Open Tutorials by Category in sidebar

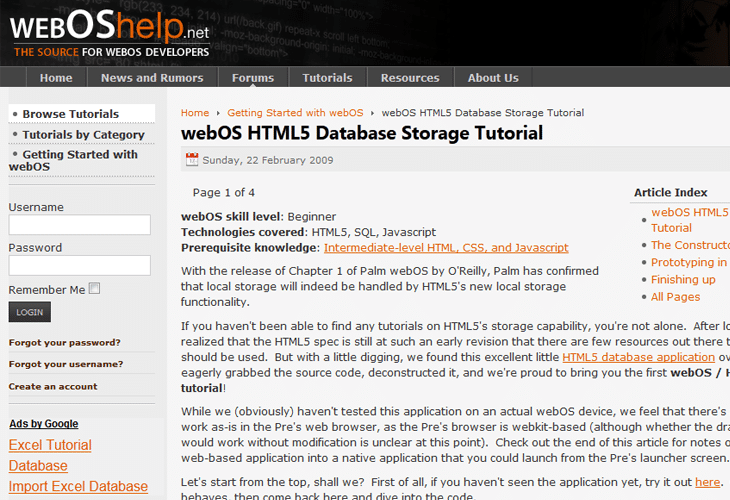(x=84, y=135)
